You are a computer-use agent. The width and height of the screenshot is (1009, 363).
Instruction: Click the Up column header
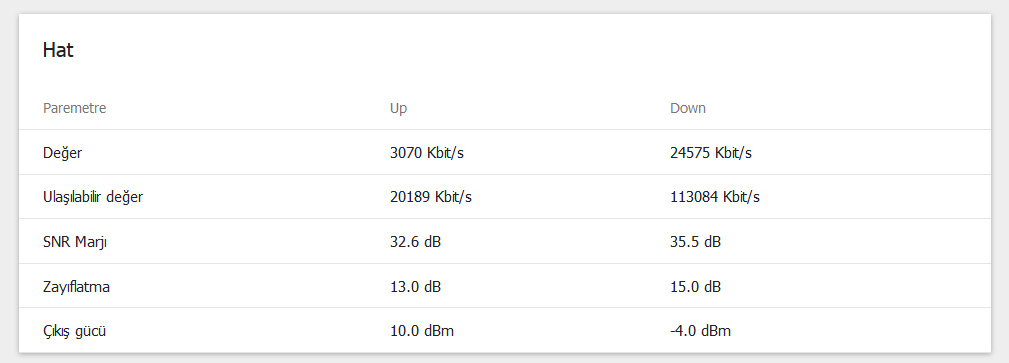pyautogui.click(x=398, y=108)
